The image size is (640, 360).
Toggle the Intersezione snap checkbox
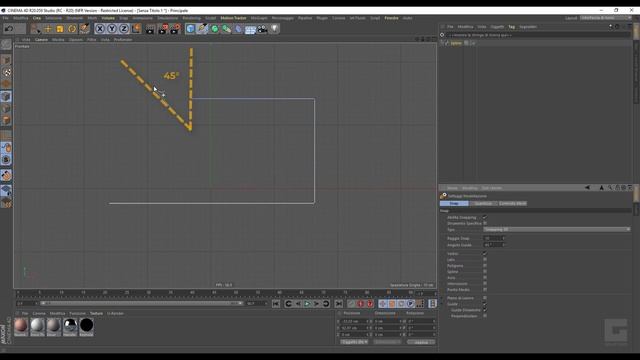[485, 284]
